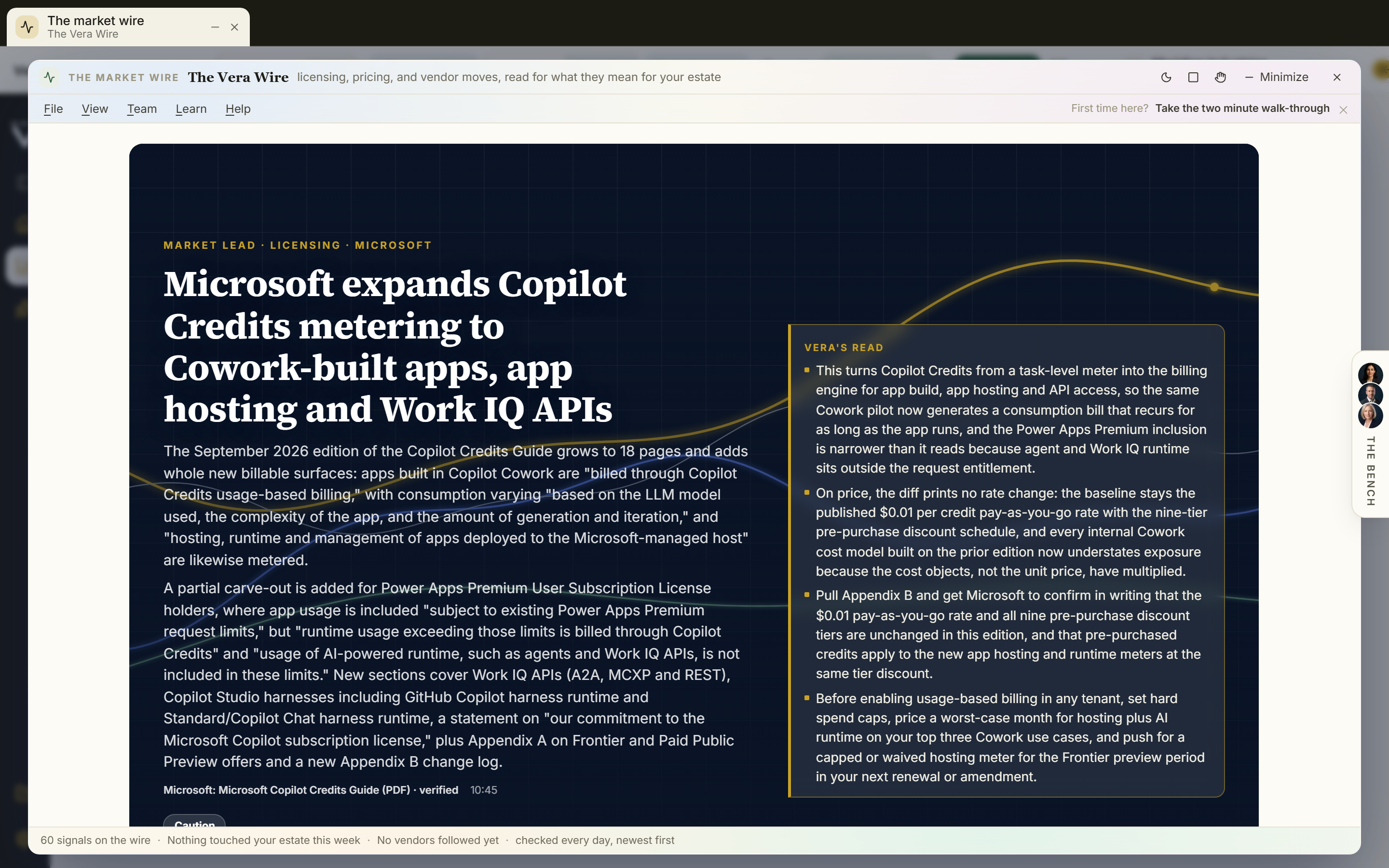Click the paragraph starting "The September 2026 edition"

[456, 505]
